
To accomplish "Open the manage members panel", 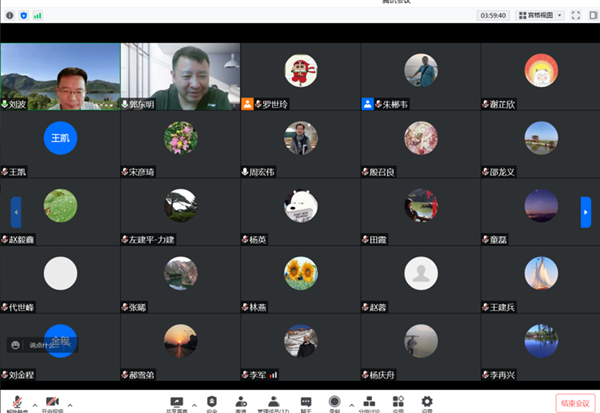I will pyautogui.click(x=270, y=402).
